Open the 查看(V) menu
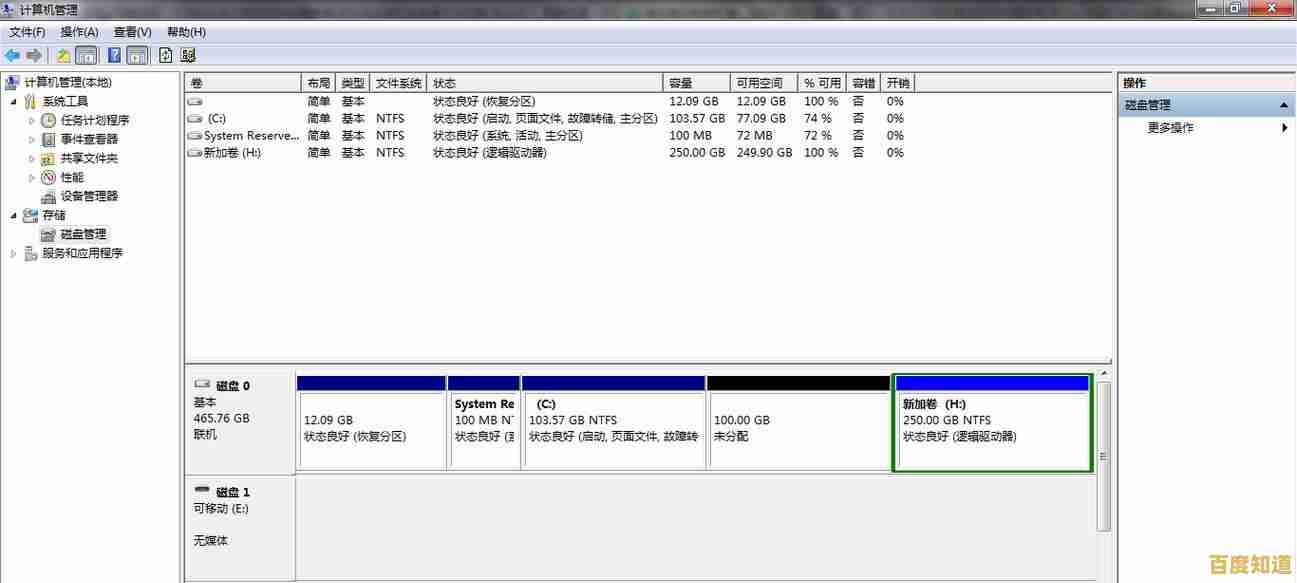Viewport: 1297px width, 583px height. click(x=133, y=32)
